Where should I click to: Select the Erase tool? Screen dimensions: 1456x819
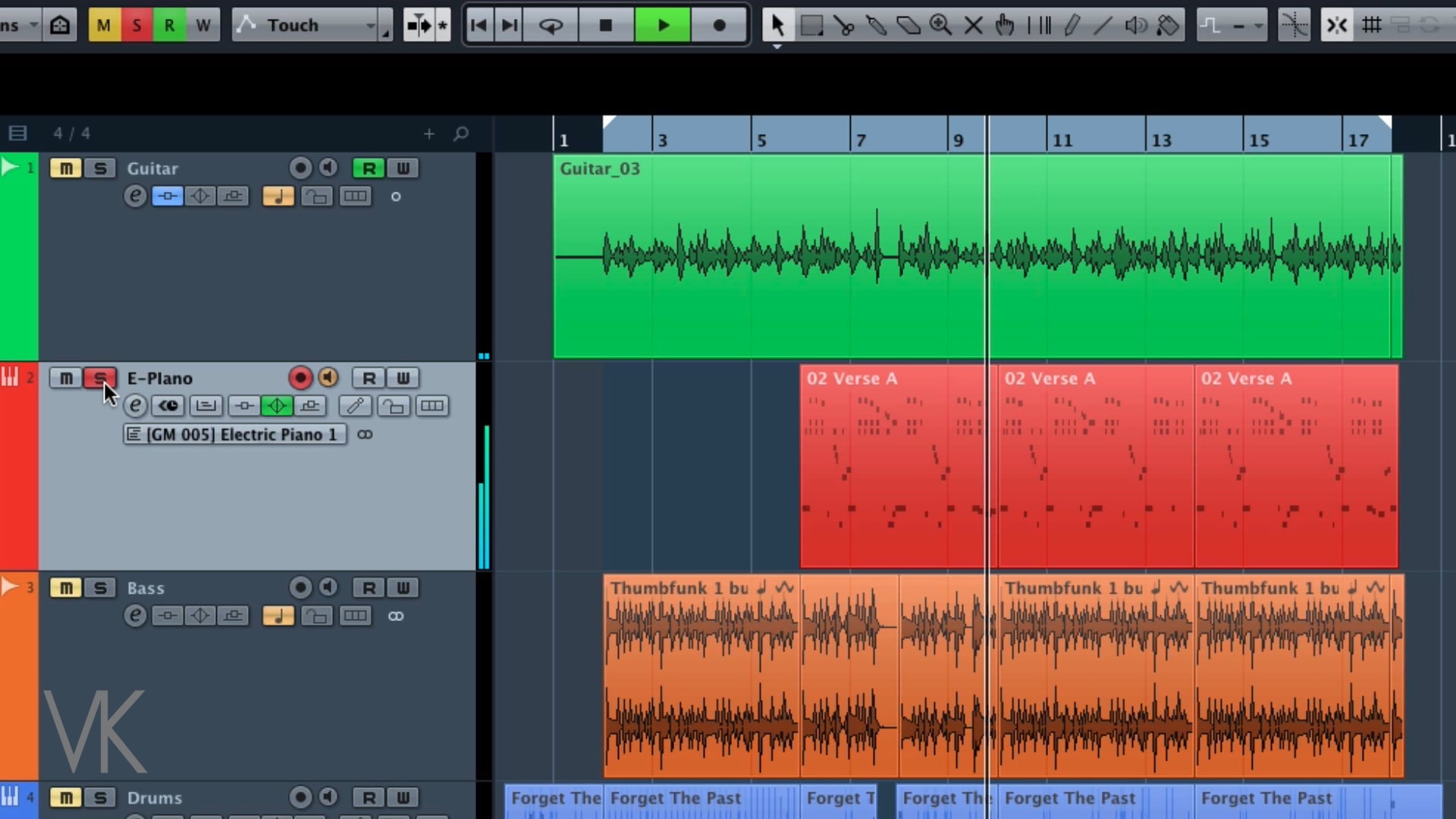coord(908,25)
